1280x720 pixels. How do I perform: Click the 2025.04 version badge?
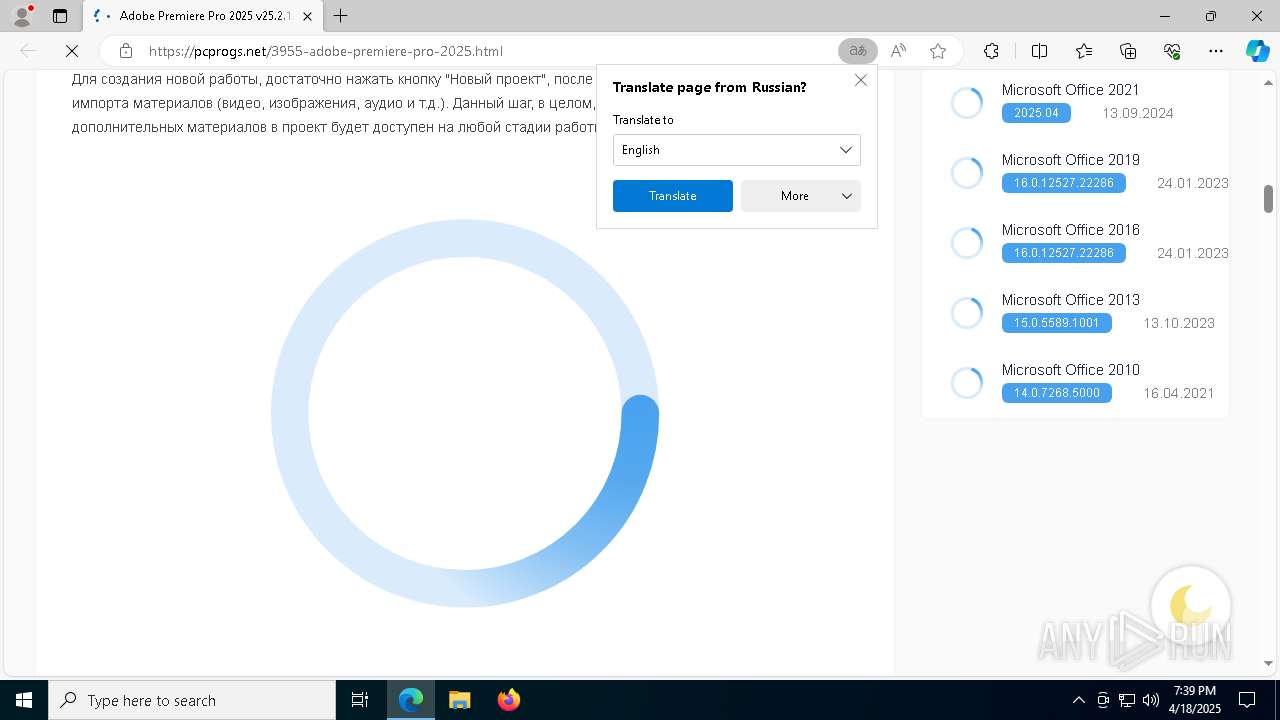click(1036, 113)
